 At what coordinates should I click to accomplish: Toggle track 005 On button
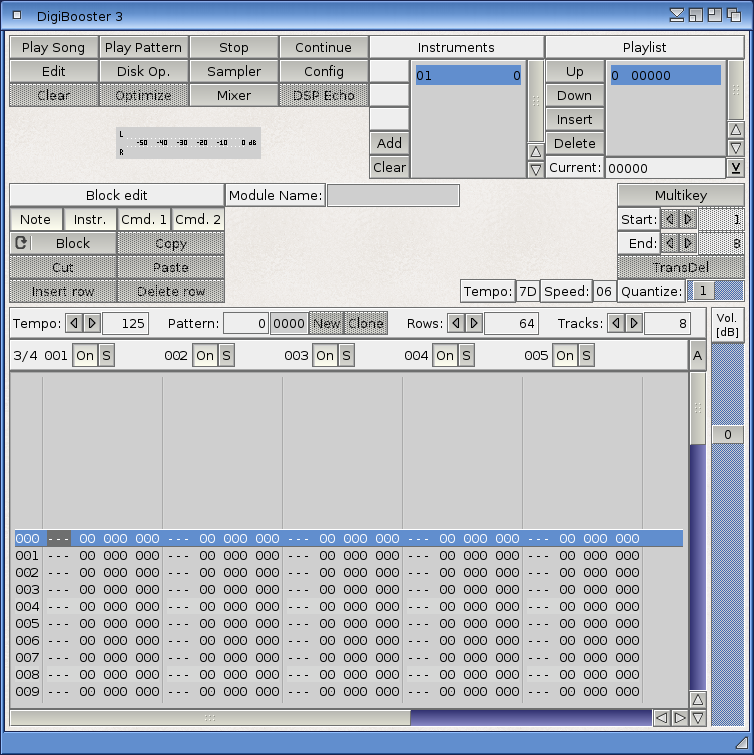coord(565,355)
